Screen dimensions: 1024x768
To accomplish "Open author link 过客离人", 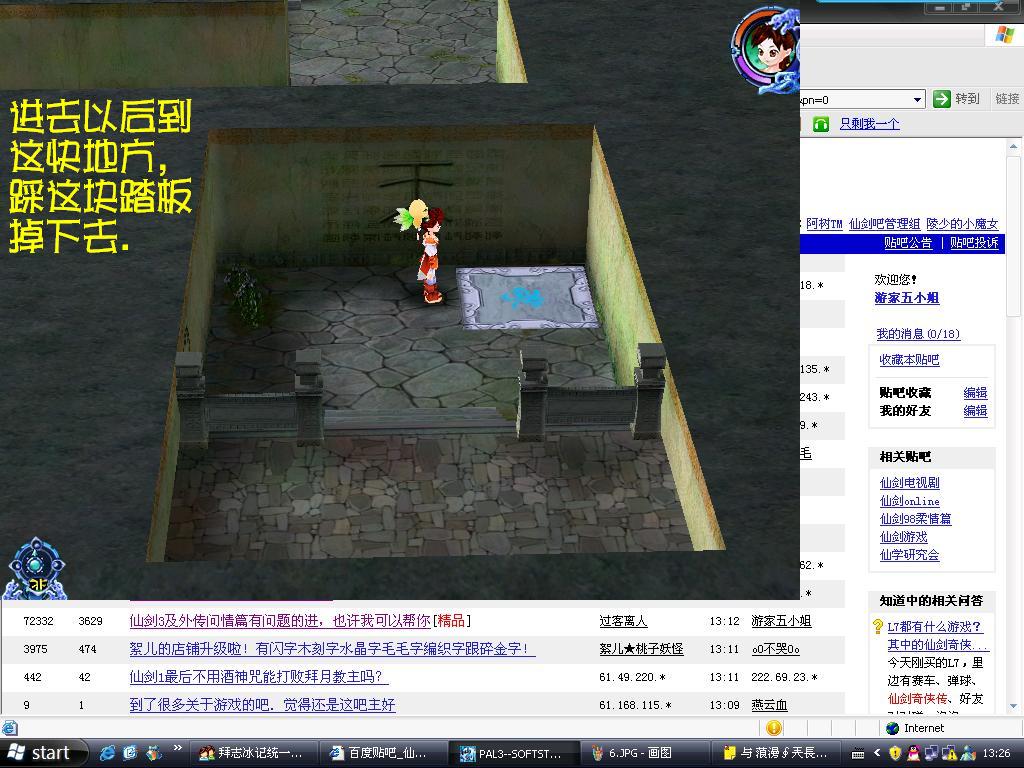I will [623, 621].
